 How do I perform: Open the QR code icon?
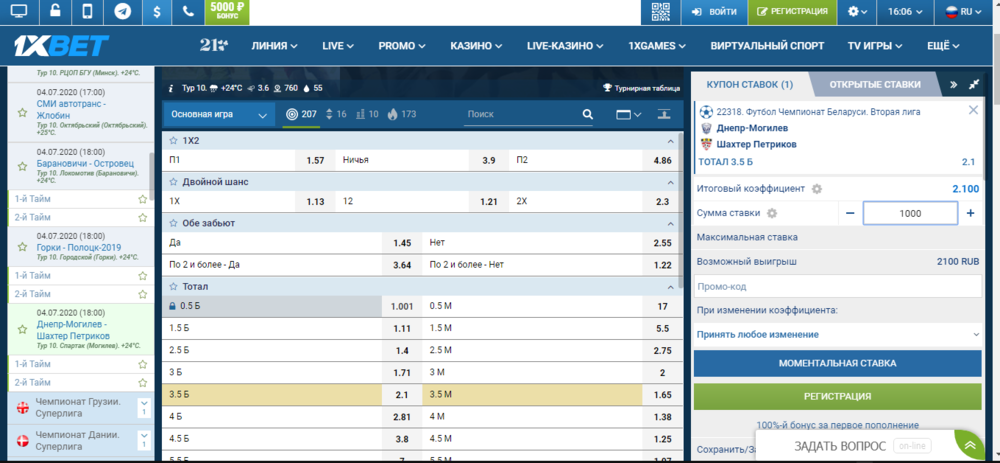pos(661,11)
